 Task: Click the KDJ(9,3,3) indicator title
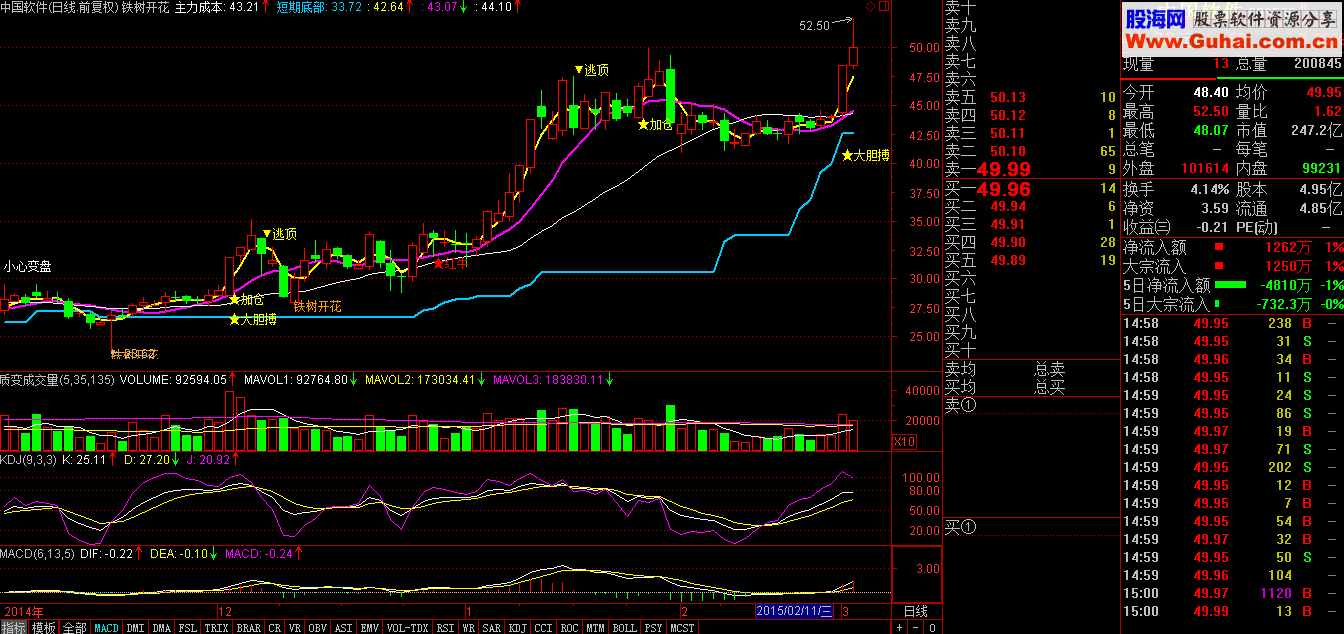[27, 460]
